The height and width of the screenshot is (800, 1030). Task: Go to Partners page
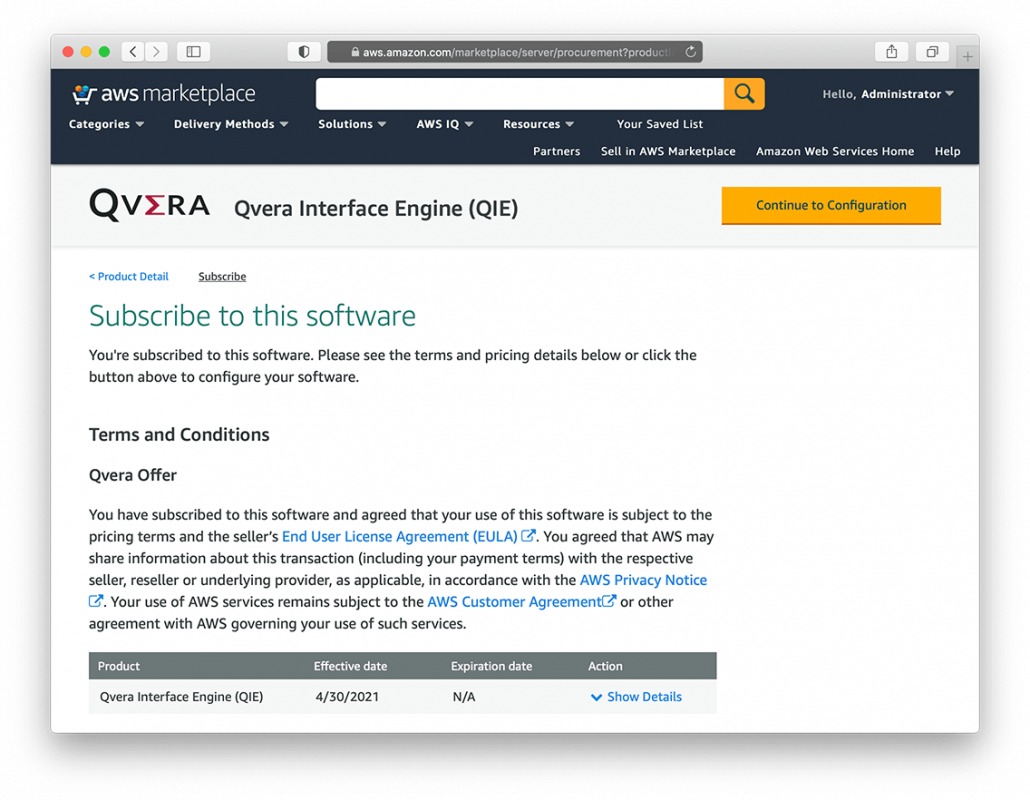(x=556, y=151)
